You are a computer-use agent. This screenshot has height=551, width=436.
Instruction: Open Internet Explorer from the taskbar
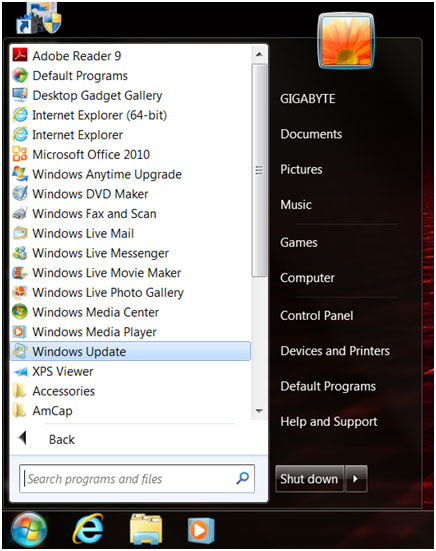[x=88, y=529]
